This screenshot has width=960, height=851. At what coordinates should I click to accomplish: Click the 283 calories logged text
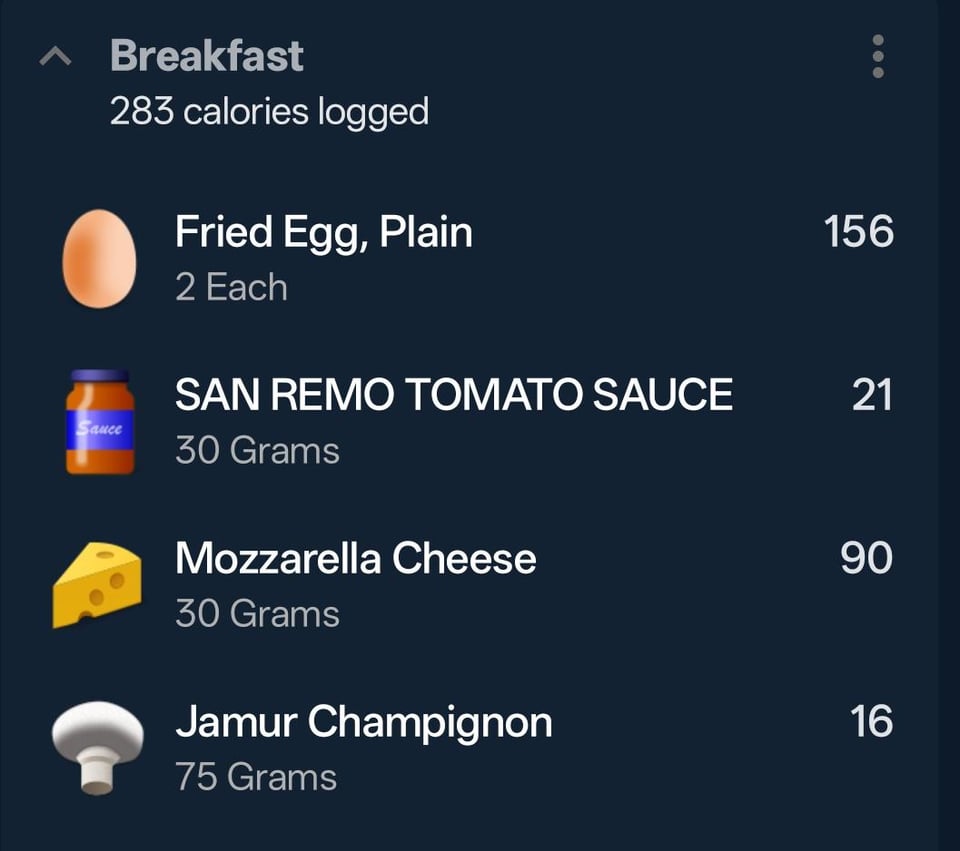(x=269, y=112)
